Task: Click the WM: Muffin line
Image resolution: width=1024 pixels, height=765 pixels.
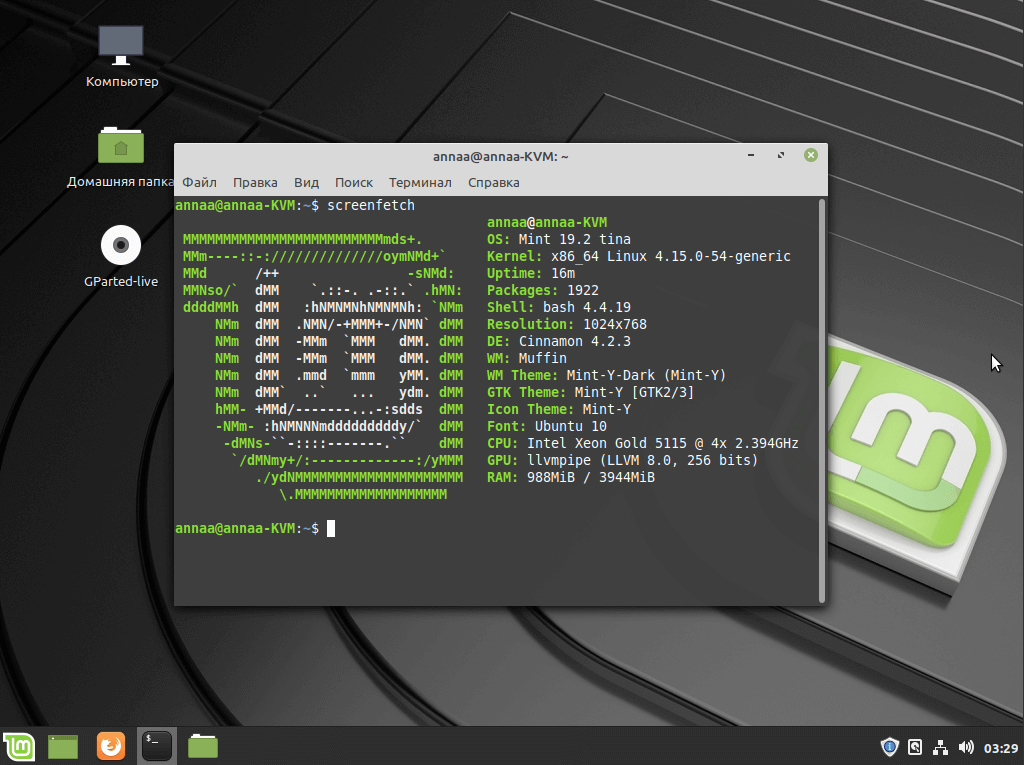Action: [527, 358]
